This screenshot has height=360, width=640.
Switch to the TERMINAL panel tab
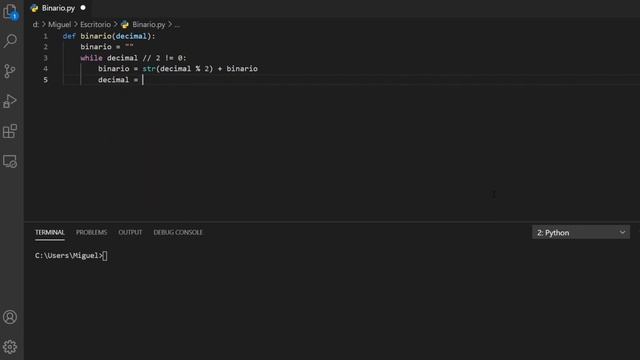tap(50, 232)
